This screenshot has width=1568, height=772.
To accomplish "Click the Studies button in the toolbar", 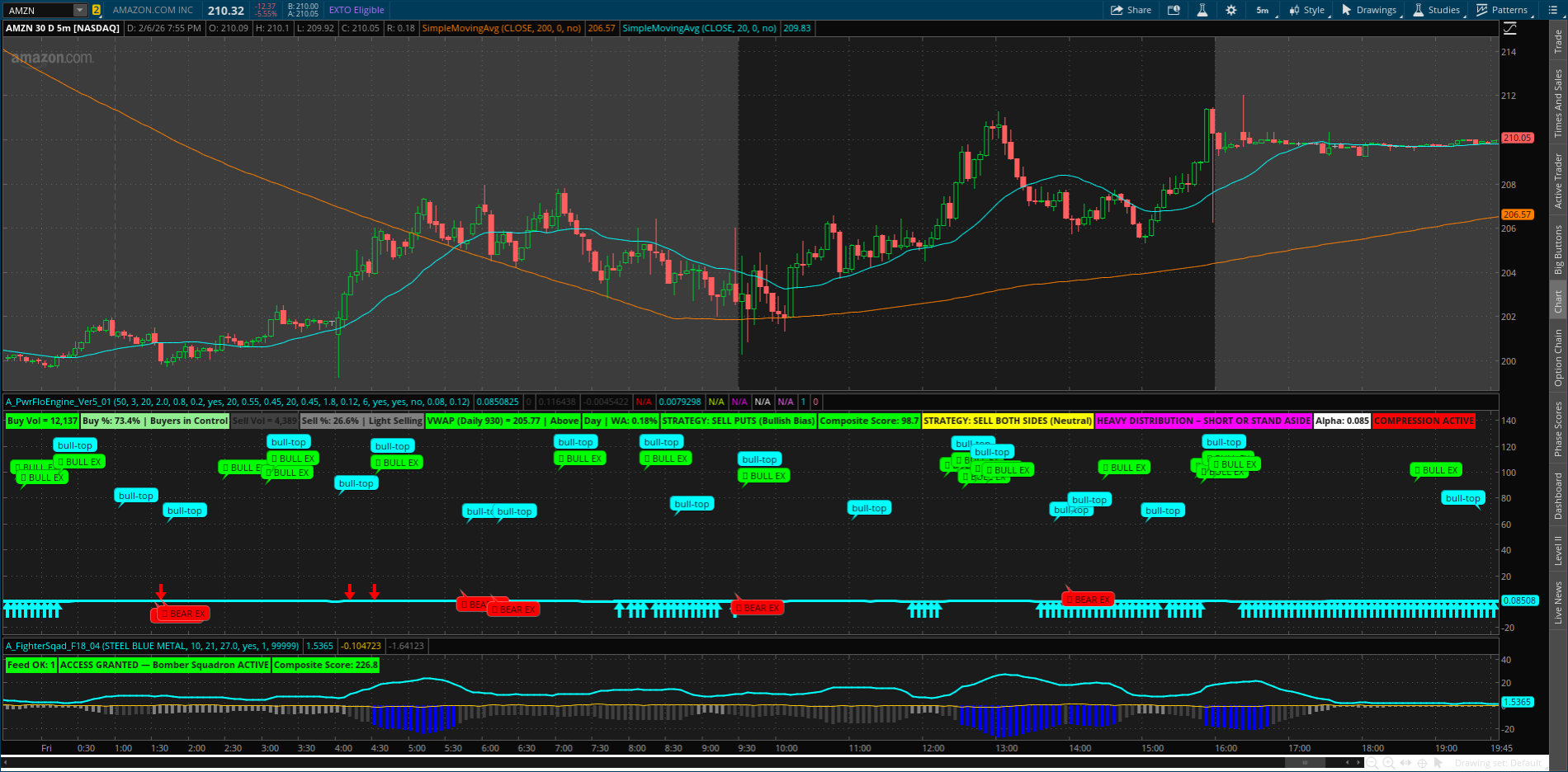I will tap(1437, 10).
